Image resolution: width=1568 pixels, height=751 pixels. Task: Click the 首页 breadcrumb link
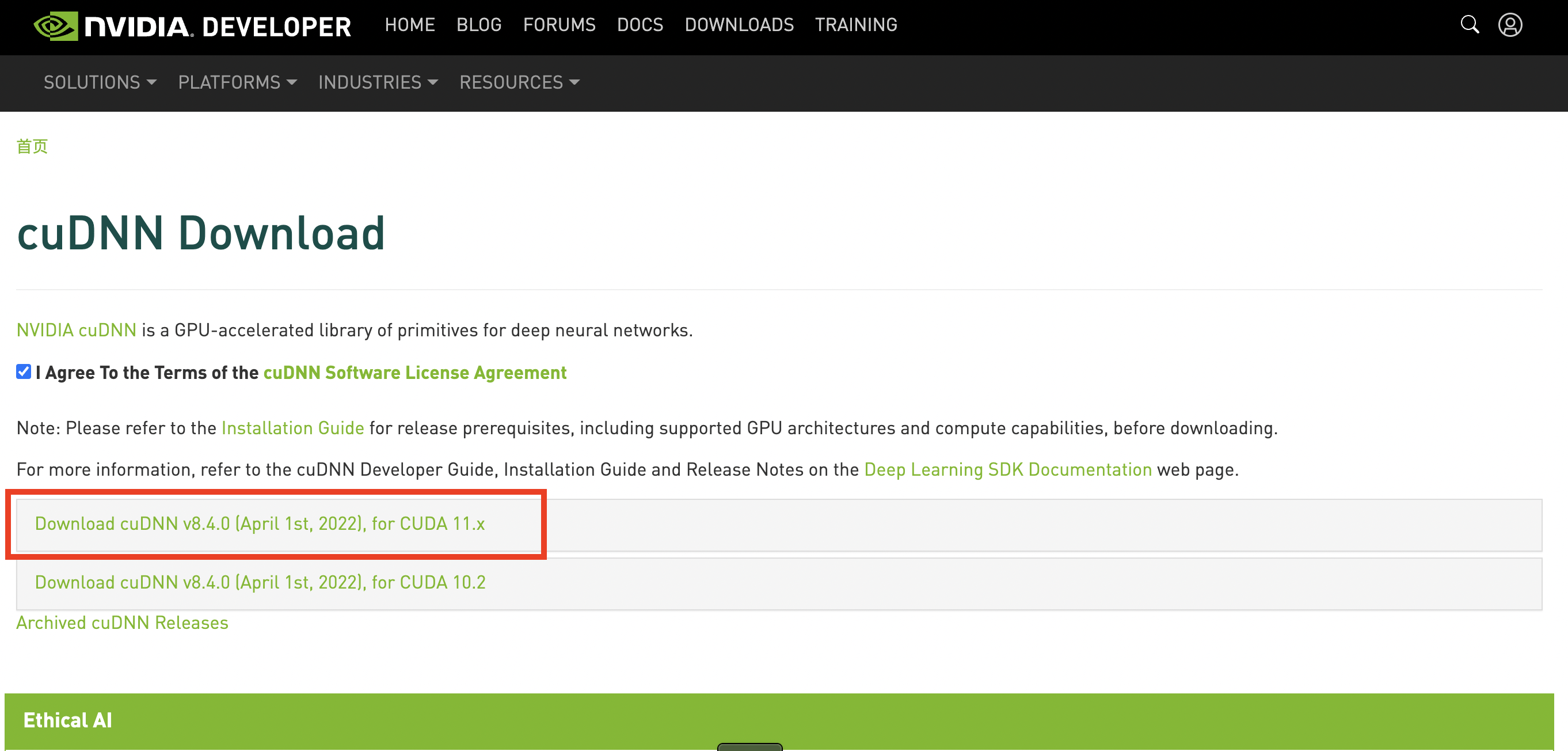pyautogui.click(x=32, y=146)
